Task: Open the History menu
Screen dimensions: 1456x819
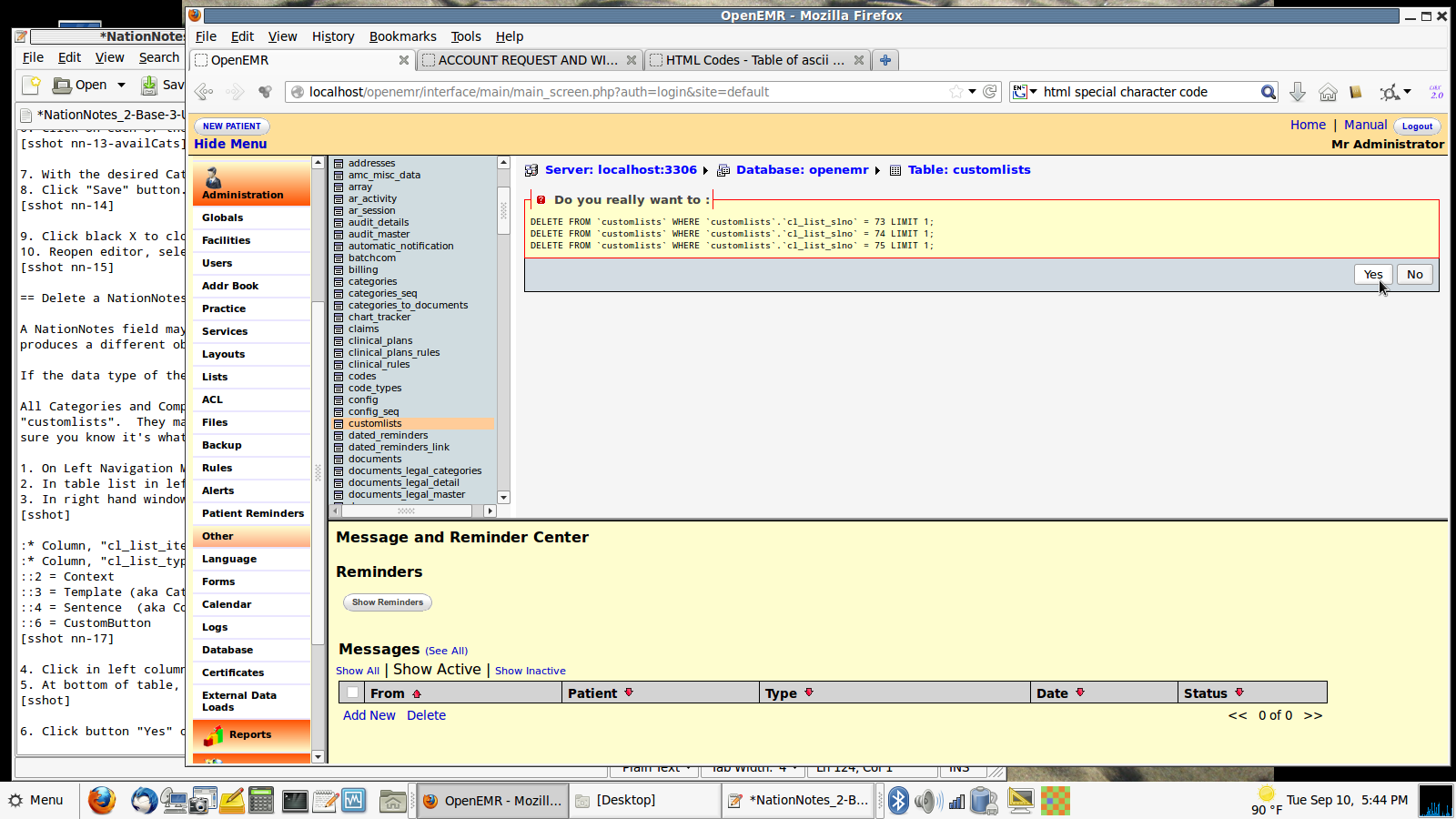Action: [x=333, y=36]
